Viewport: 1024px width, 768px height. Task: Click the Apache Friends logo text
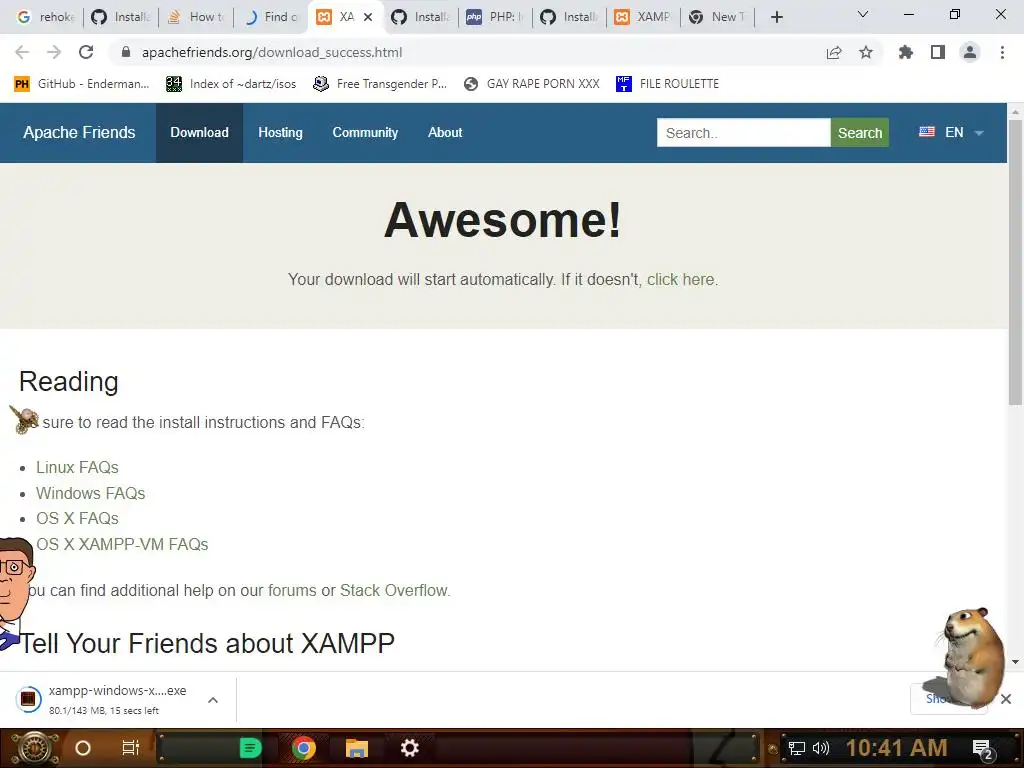click(x=79, y=133)
